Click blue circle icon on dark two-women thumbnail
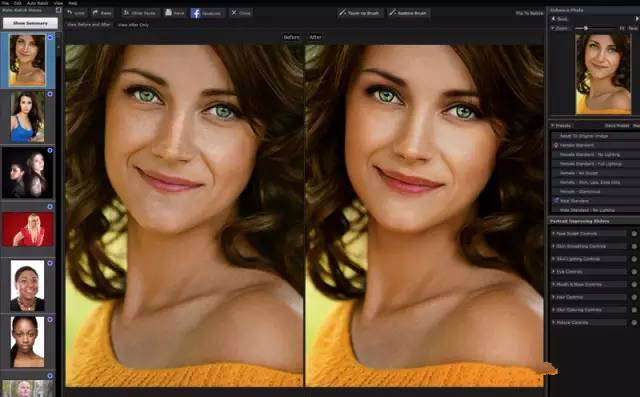Screen dimensions: 640x397 tap(50, 150)
